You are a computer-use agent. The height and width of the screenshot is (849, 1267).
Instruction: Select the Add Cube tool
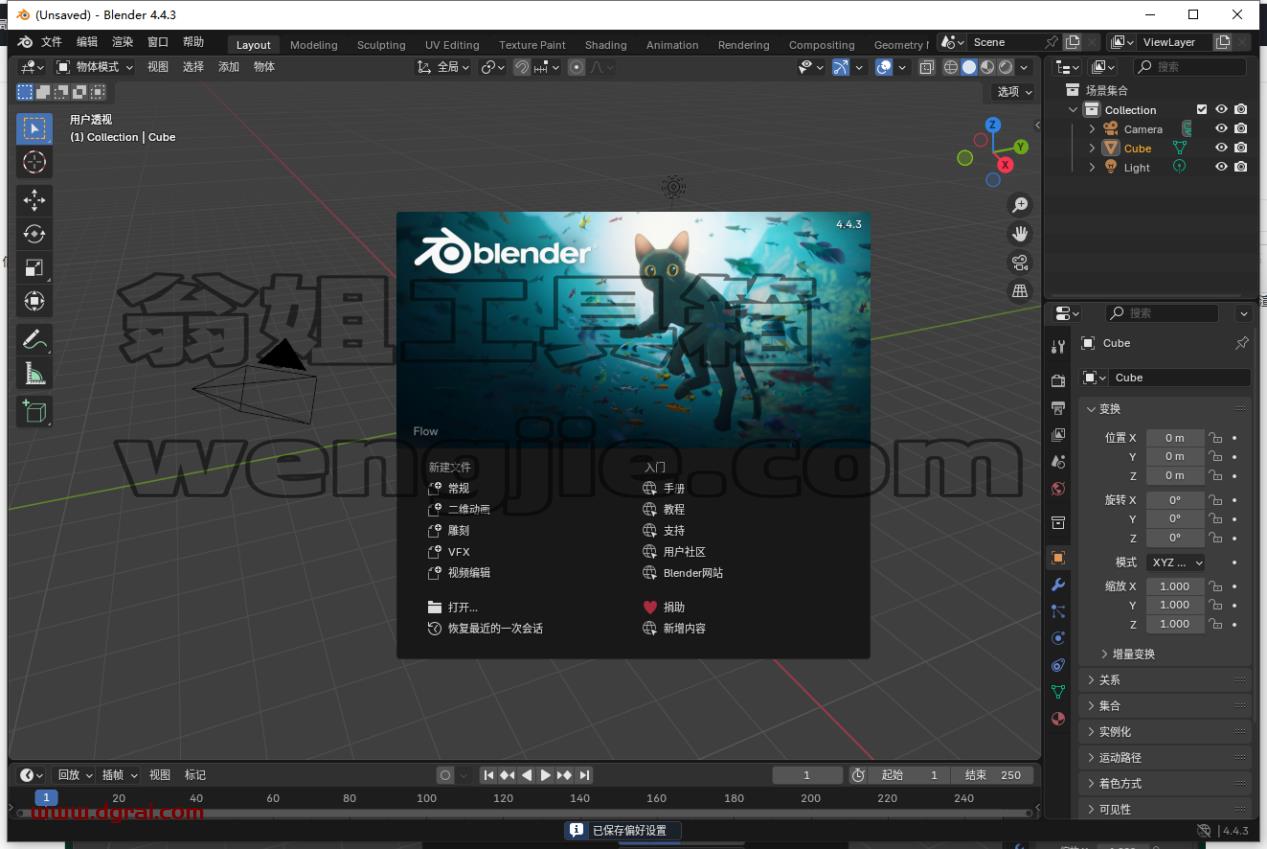coord(34,411)
